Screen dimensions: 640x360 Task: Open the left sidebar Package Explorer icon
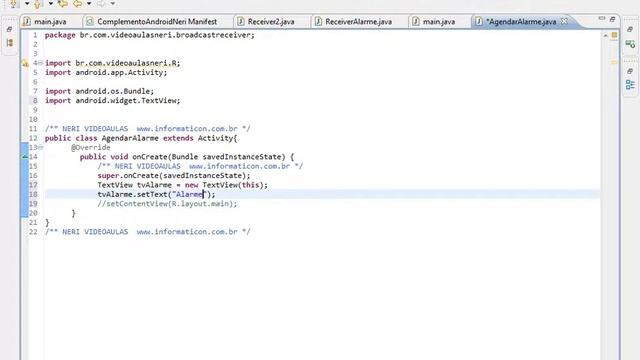pyautogui.click(x=9, y=43)
